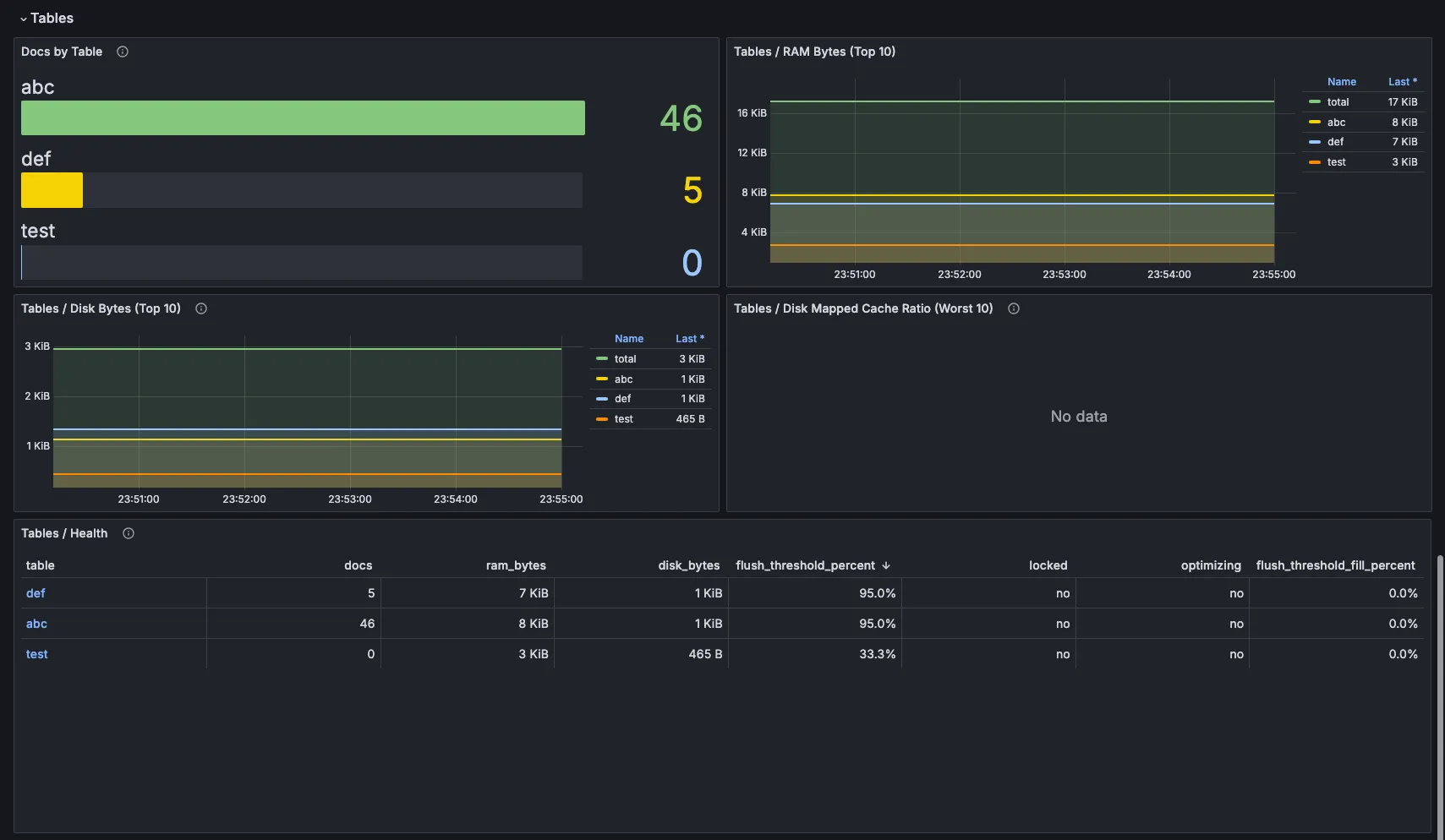Toggle the abc series in RAM Bytes legend

1336,123
